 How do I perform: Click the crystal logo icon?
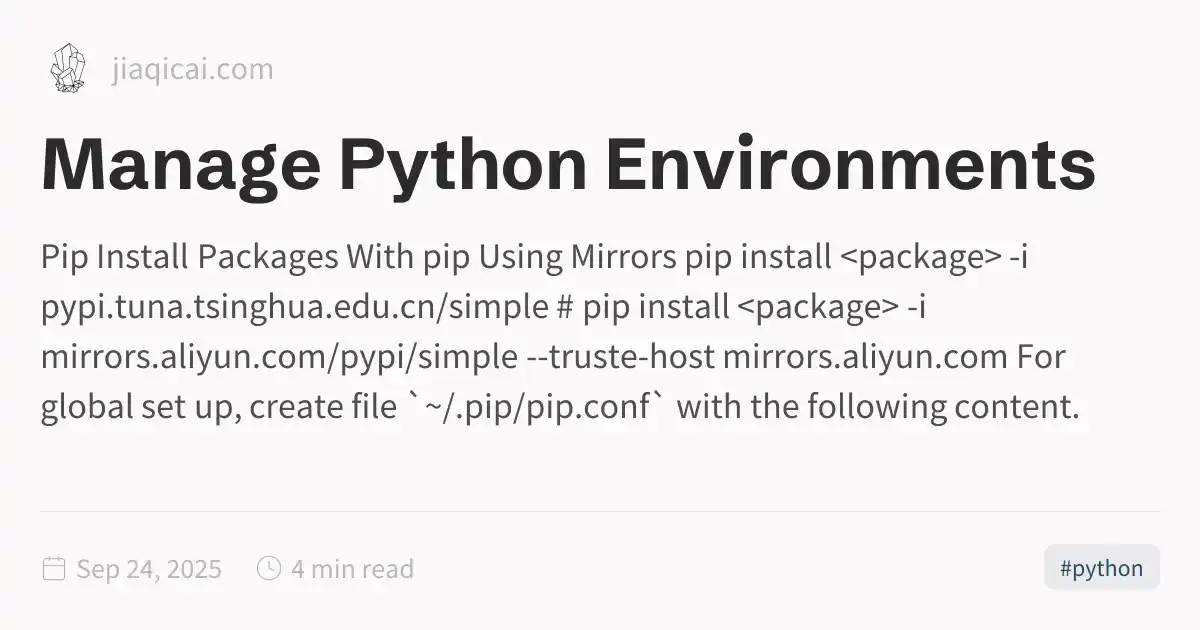coord(67,69)
